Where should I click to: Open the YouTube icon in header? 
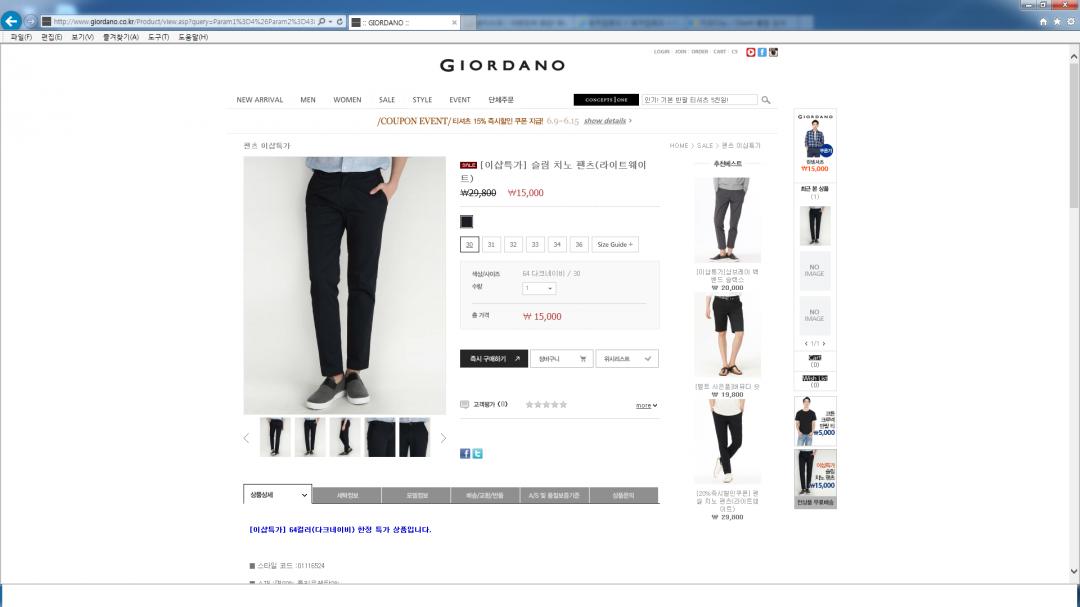751,52
